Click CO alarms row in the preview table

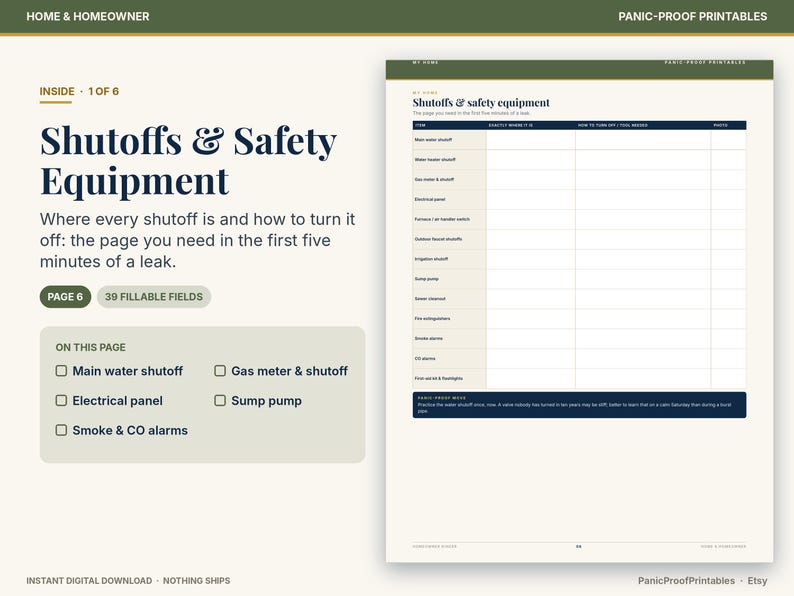click(579, 359)
